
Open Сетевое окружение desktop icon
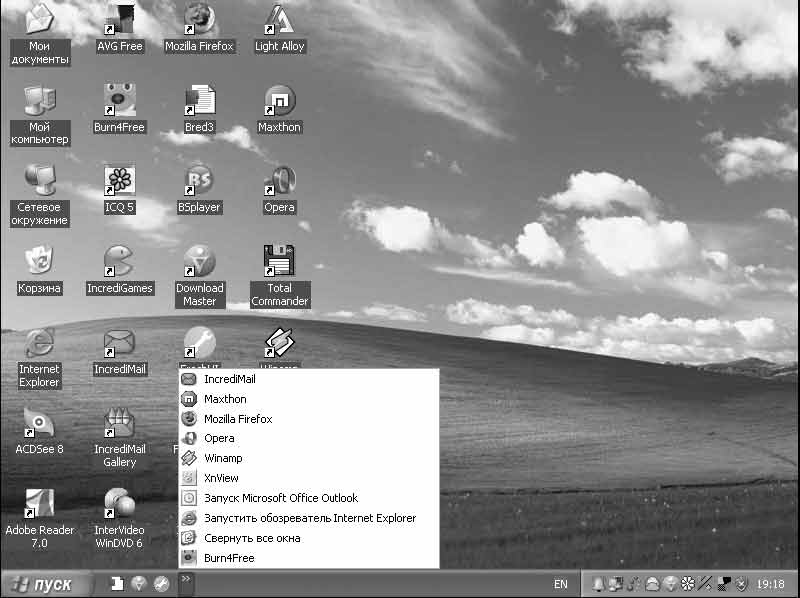(39, 195)
